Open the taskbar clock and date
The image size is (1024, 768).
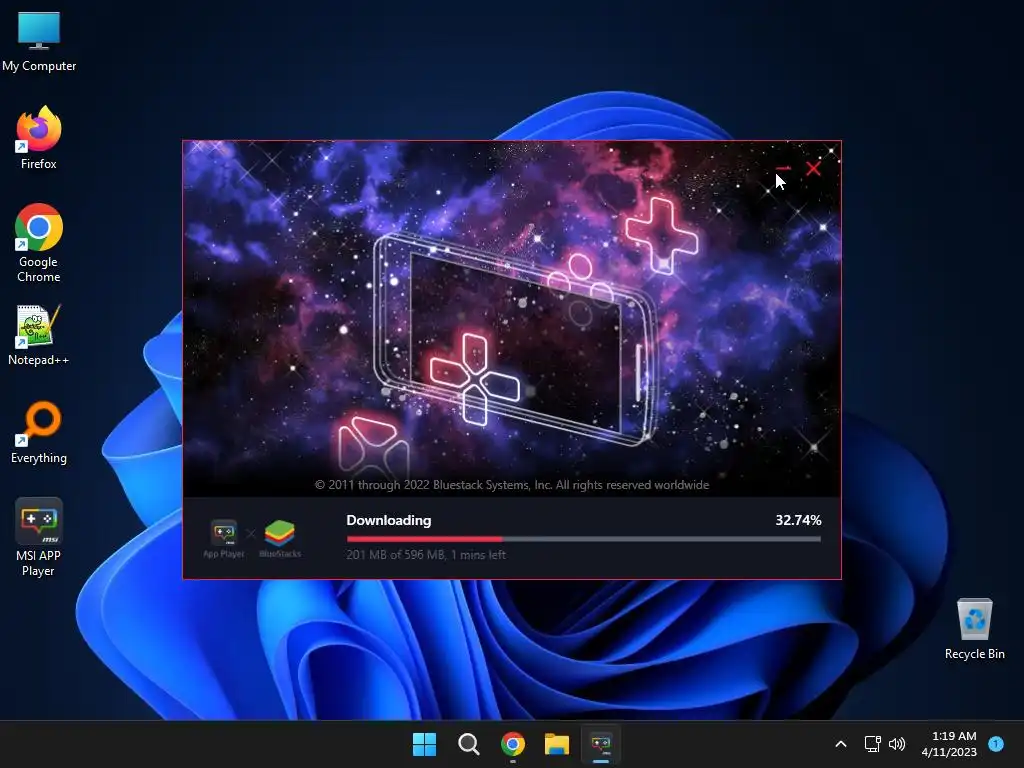(949, 744)
